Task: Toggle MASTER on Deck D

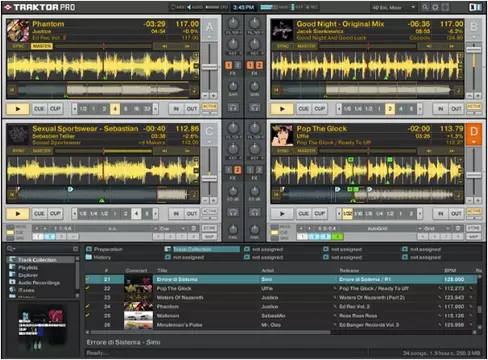Action: pos(306,151)
